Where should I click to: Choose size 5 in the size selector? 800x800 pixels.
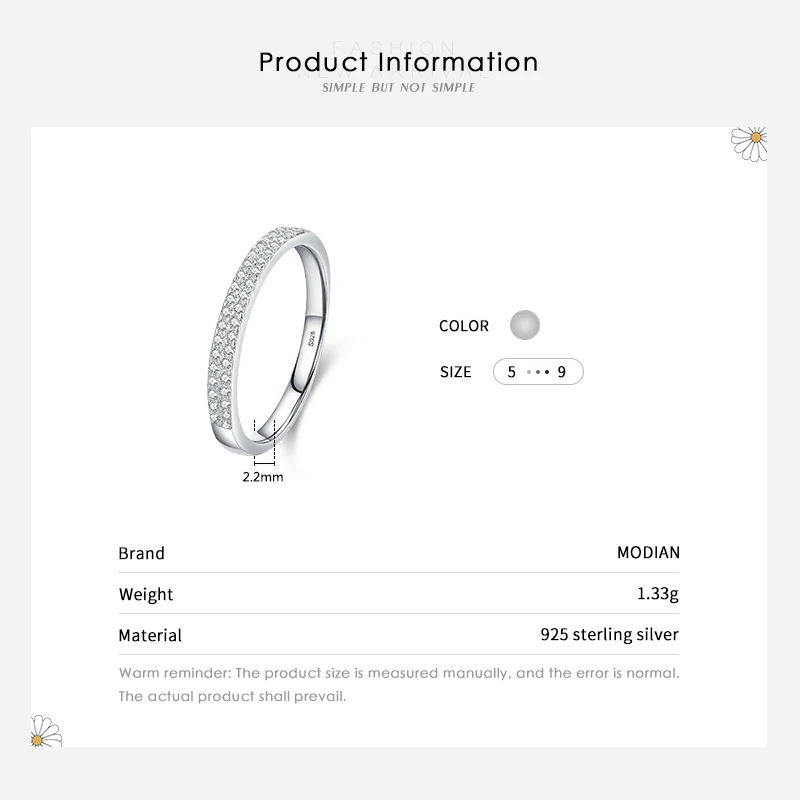[512, 372]
